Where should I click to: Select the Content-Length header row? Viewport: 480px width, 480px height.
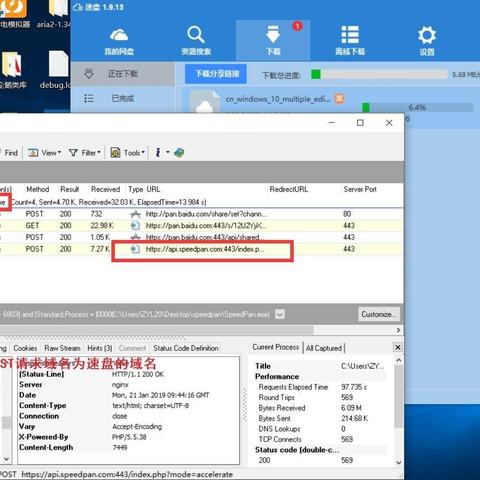coord(128,447)
